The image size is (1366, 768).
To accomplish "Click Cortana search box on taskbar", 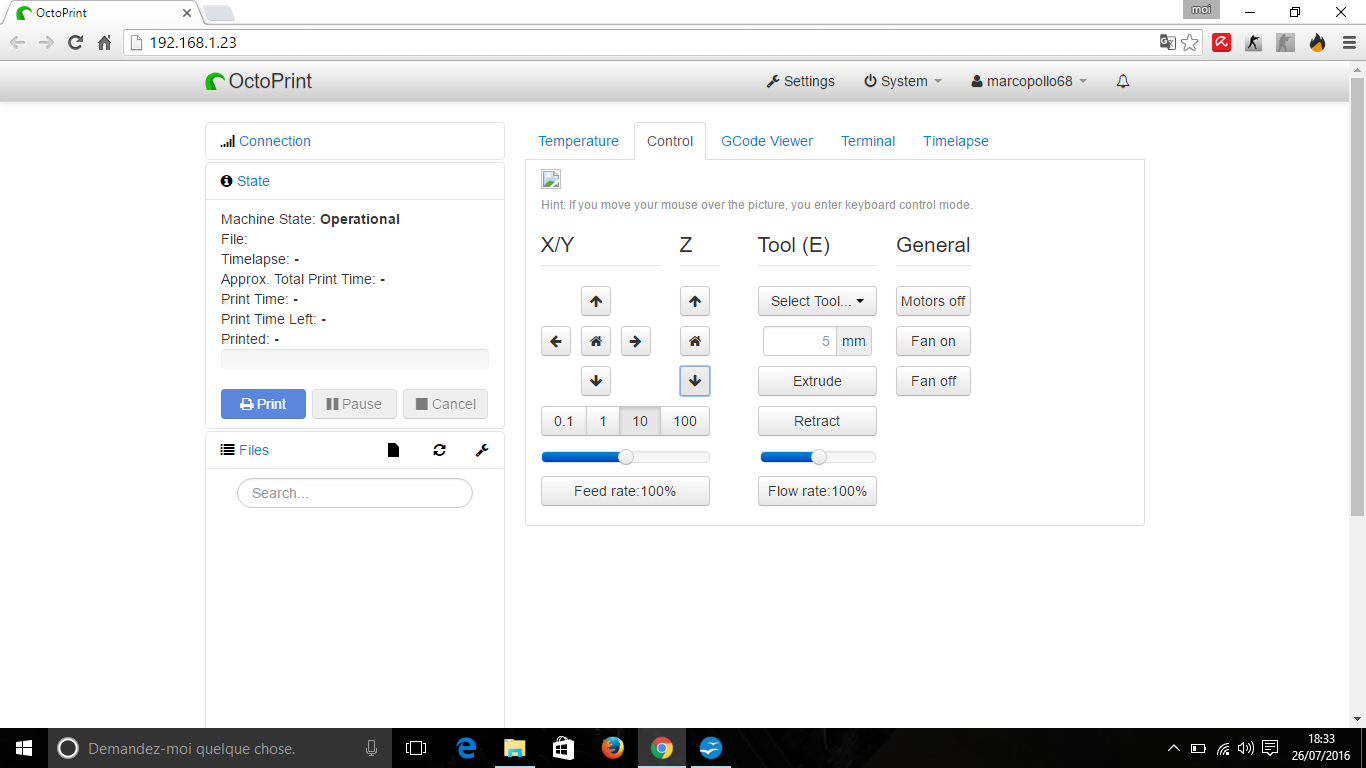I will pyautogui.click(x=218, y=748).
